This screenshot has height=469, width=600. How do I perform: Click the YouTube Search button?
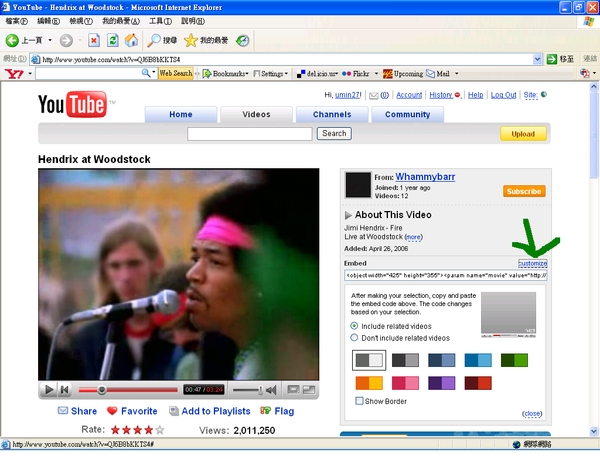[x=334, y=134]
